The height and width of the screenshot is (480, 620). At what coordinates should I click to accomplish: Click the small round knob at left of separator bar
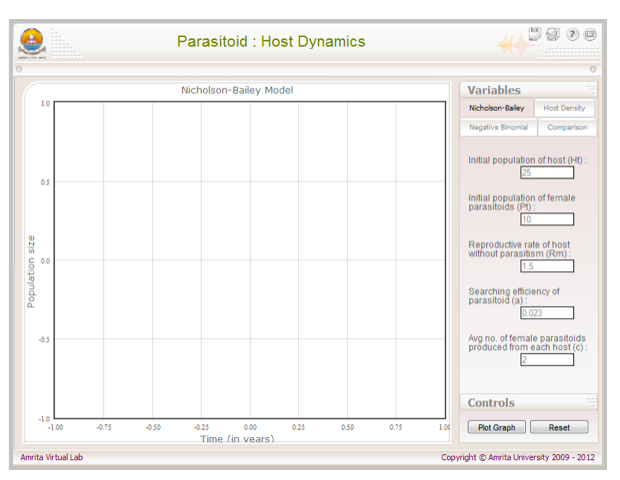point(19,69)
